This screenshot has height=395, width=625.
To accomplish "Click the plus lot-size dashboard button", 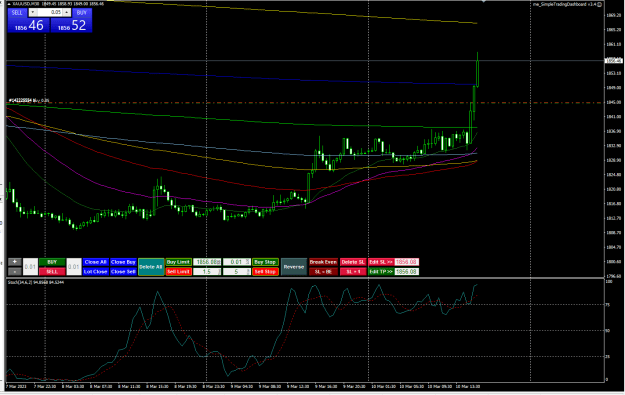I will click(x=15, y=262).
